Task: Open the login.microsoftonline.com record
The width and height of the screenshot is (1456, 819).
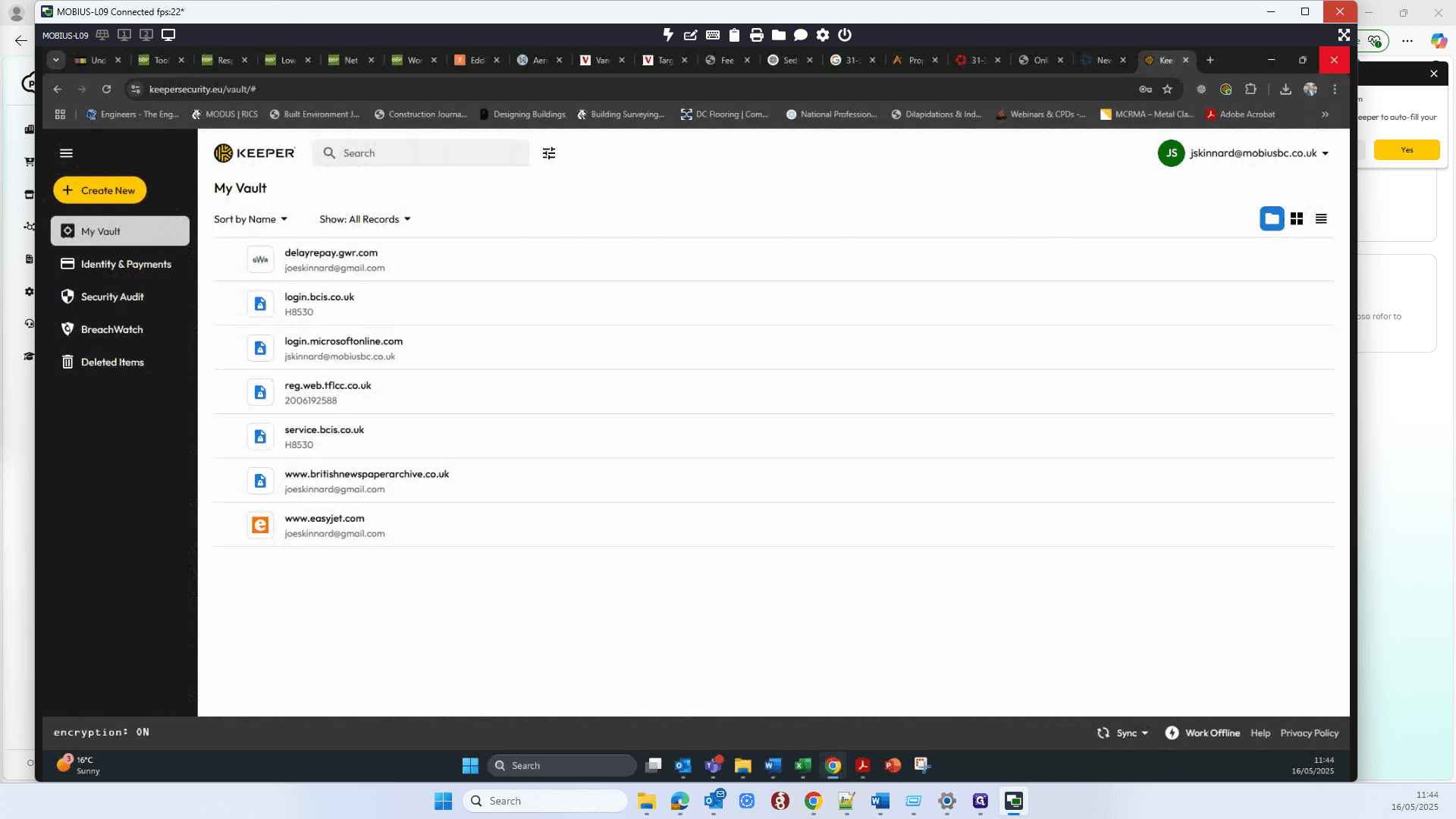Action: click(x=773, y=348)
